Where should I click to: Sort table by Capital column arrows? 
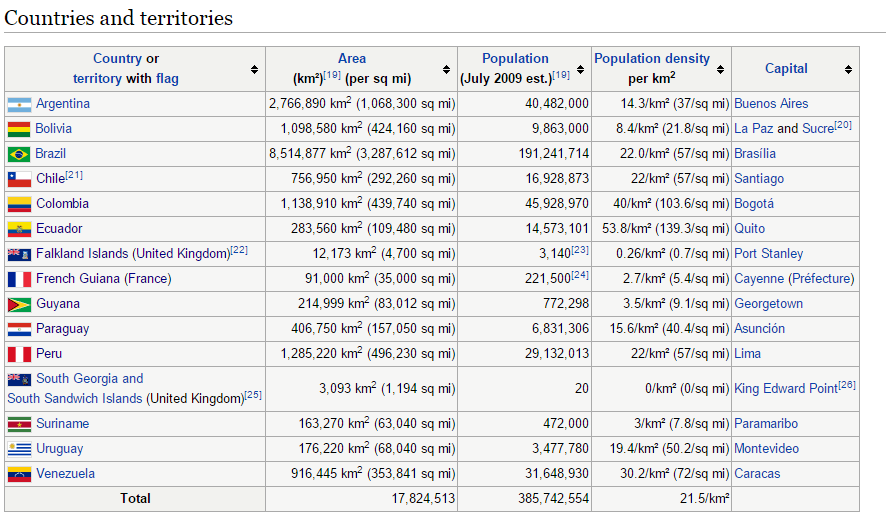click(848, 69)
